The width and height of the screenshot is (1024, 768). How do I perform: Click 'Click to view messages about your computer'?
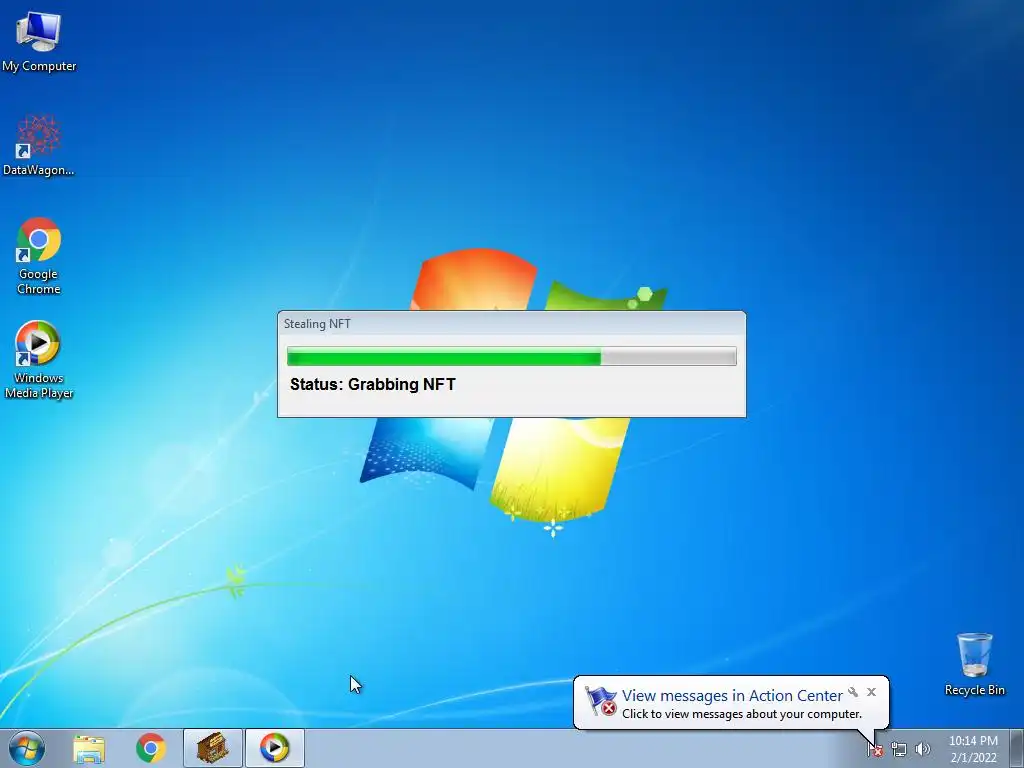pos(742,714)
